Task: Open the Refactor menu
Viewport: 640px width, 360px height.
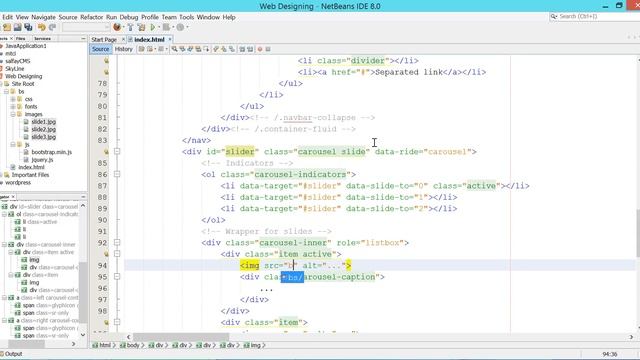Action: coord(91,17)
